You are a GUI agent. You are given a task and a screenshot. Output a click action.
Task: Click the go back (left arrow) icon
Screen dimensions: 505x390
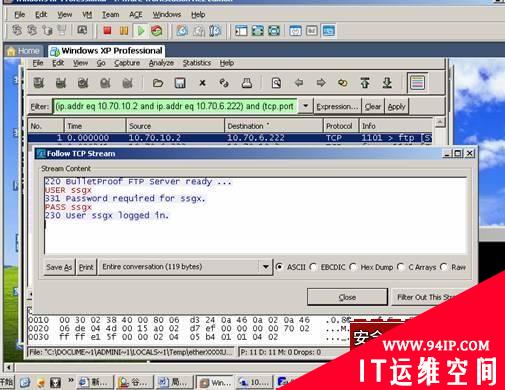tap(299, 82)
